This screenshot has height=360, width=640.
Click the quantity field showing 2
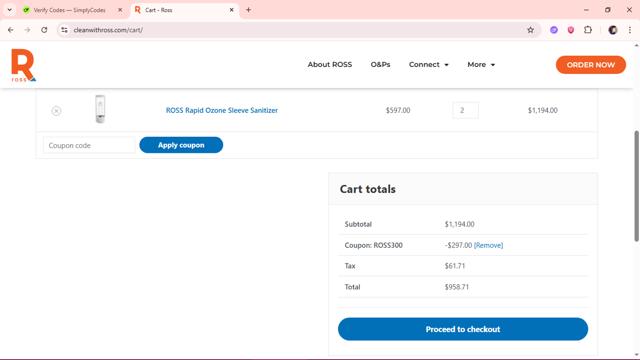(465, 110)
